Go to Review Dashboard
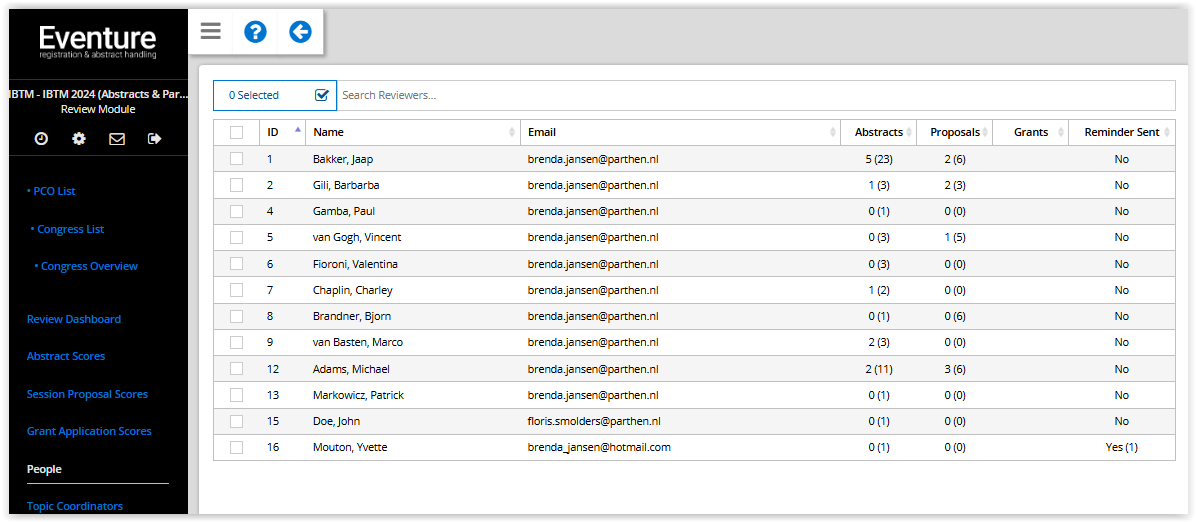The image size is (1196, 522). (74, 319)
